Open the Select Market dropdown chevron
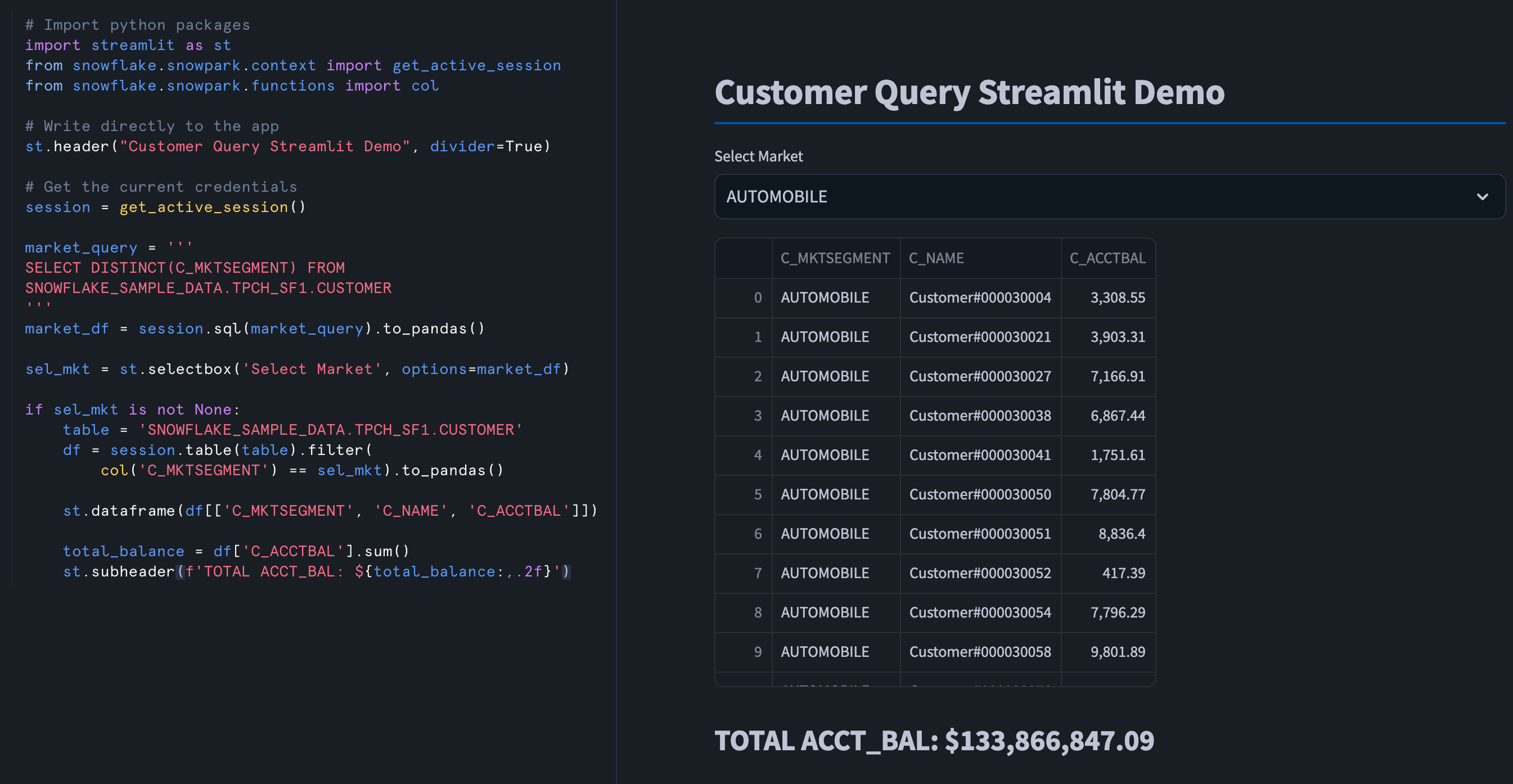 coord(1482,197)
